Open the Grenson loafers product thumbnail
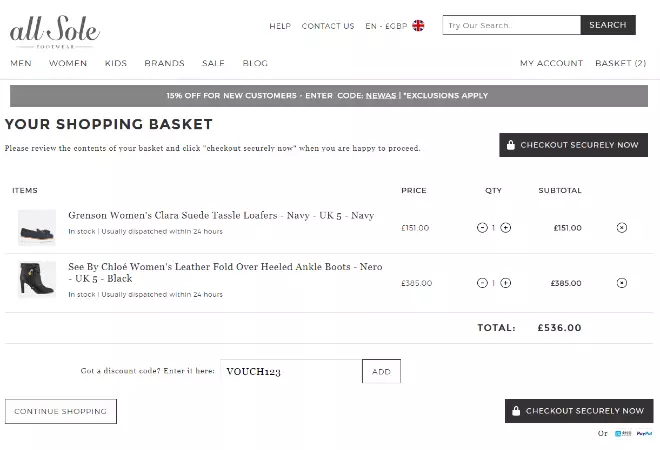660x450 pixels. coord(37,228)
